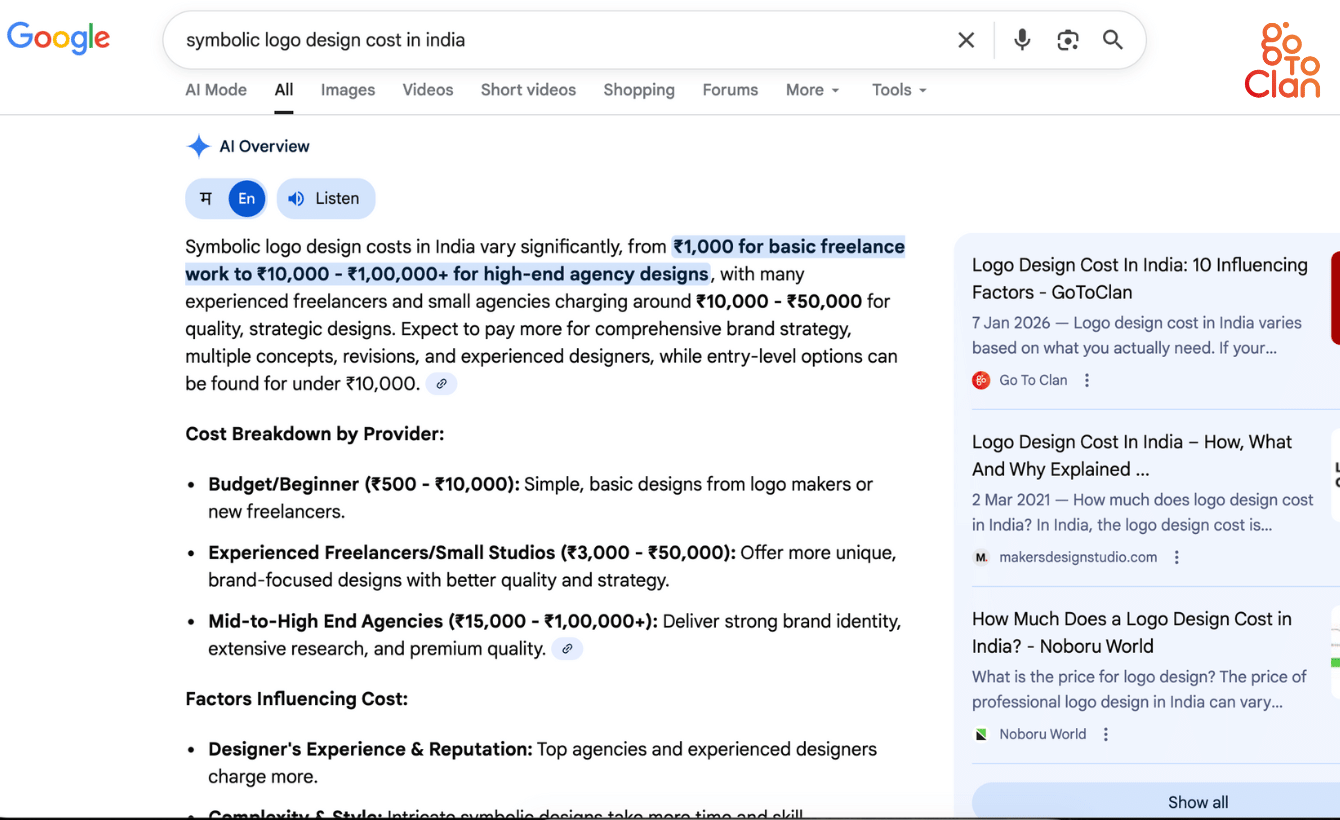Open the Noboru World result link
The width and height of the screenshot is (1340, 820).
[1131, 632]
